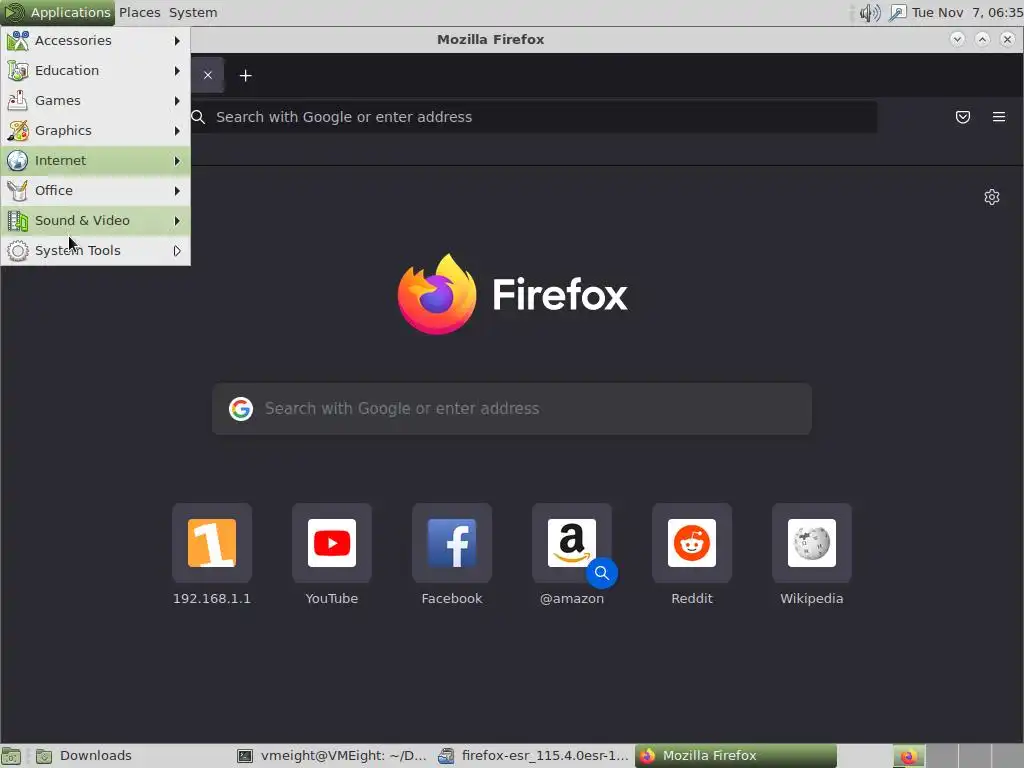Expand arrow next to Games
1024x768 pixels.
coord(177,101)
